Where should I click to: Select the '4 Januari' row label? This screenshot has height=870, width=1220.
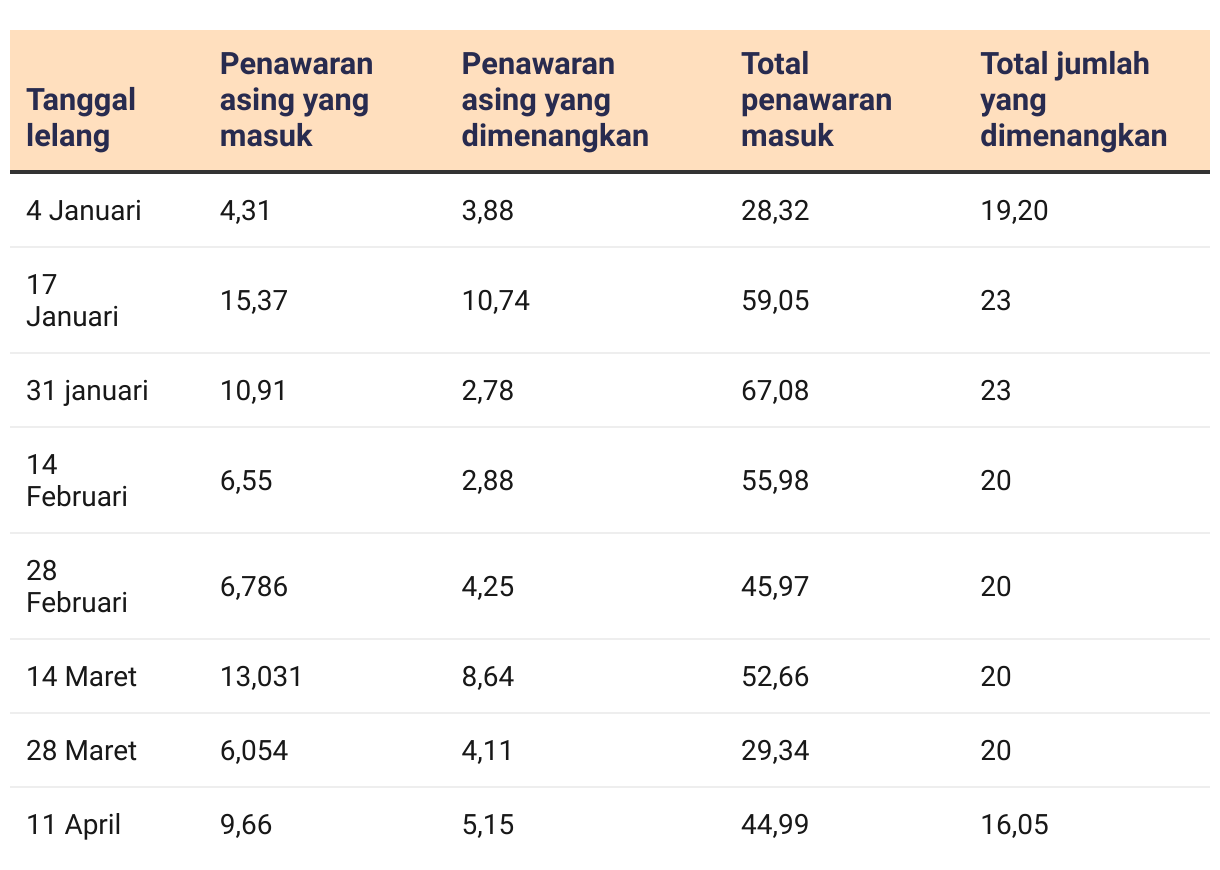coord(84,211)
